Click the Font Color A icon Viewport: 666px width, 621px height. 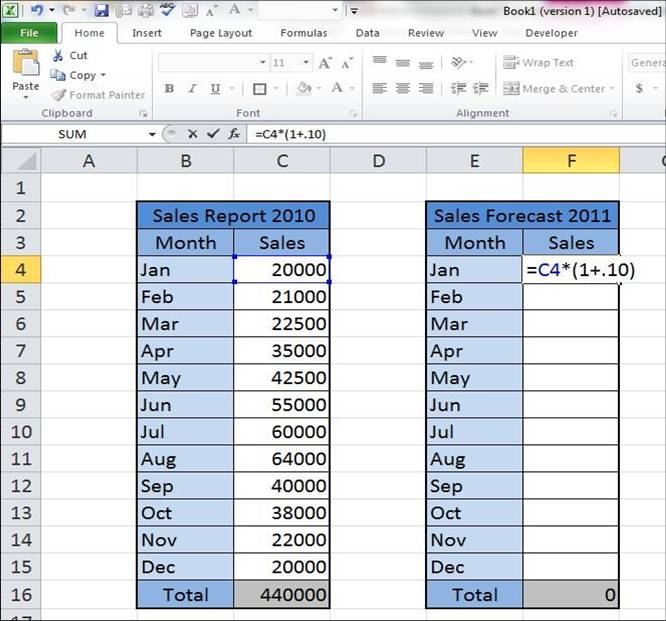(337, 88)
